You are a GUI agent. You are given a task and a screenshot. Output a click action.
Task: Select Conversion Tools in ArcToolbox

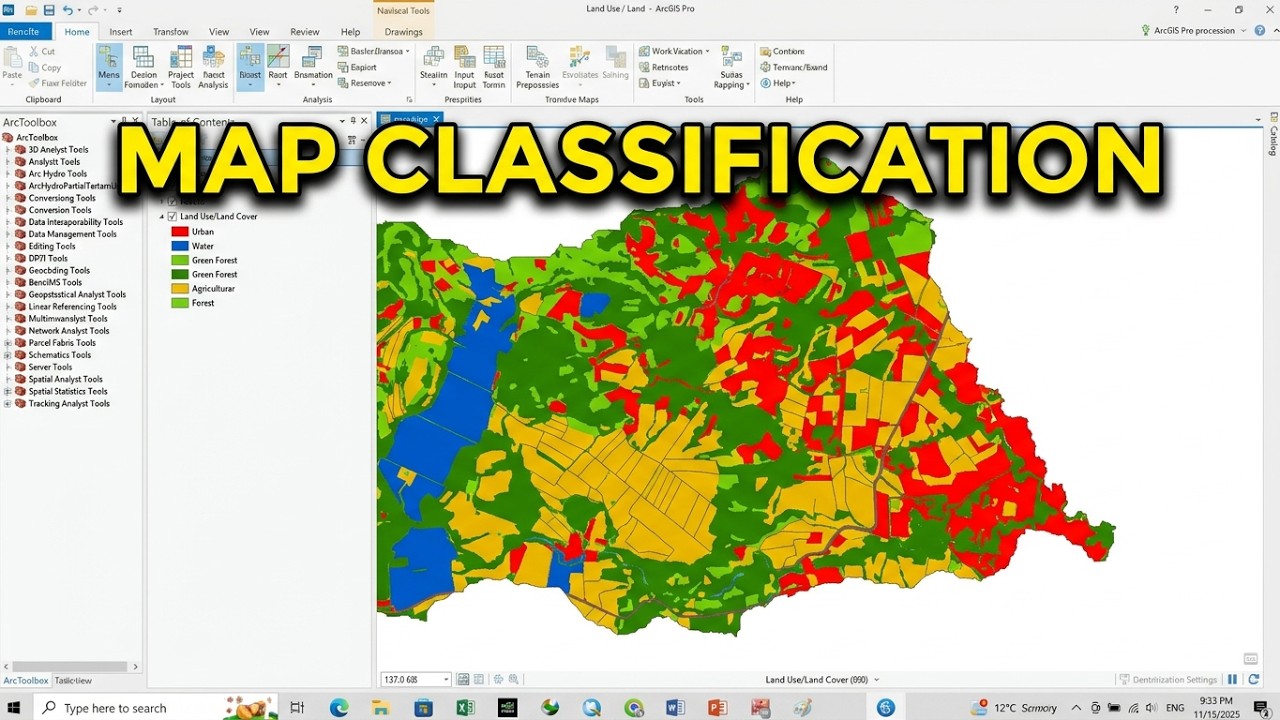(60, 211)
